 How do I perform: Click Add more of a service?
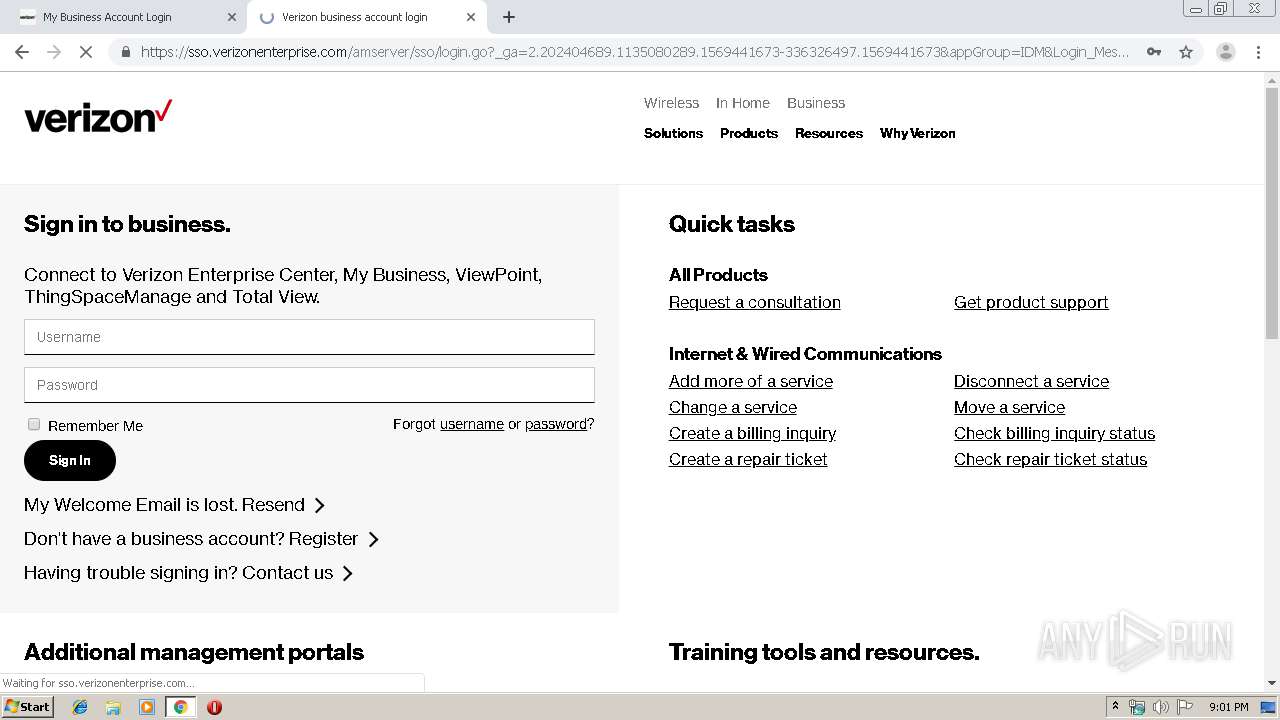(751, 381)
